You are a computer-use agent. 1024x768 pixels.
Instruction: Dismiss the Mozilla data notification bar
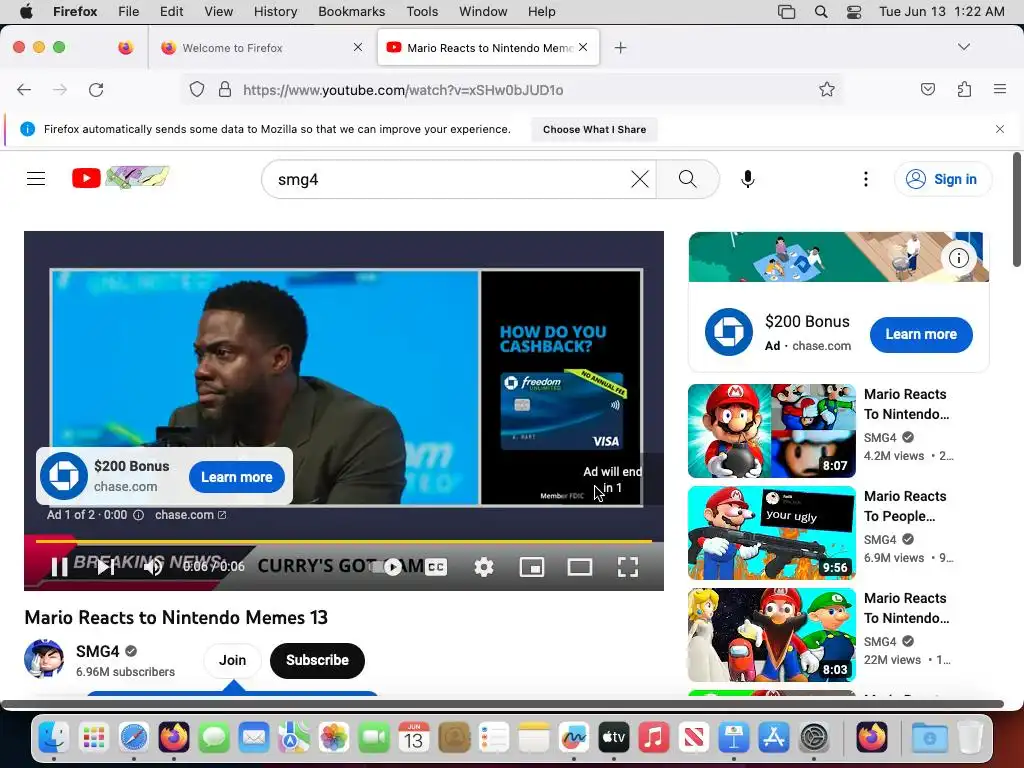(1000, 129)
